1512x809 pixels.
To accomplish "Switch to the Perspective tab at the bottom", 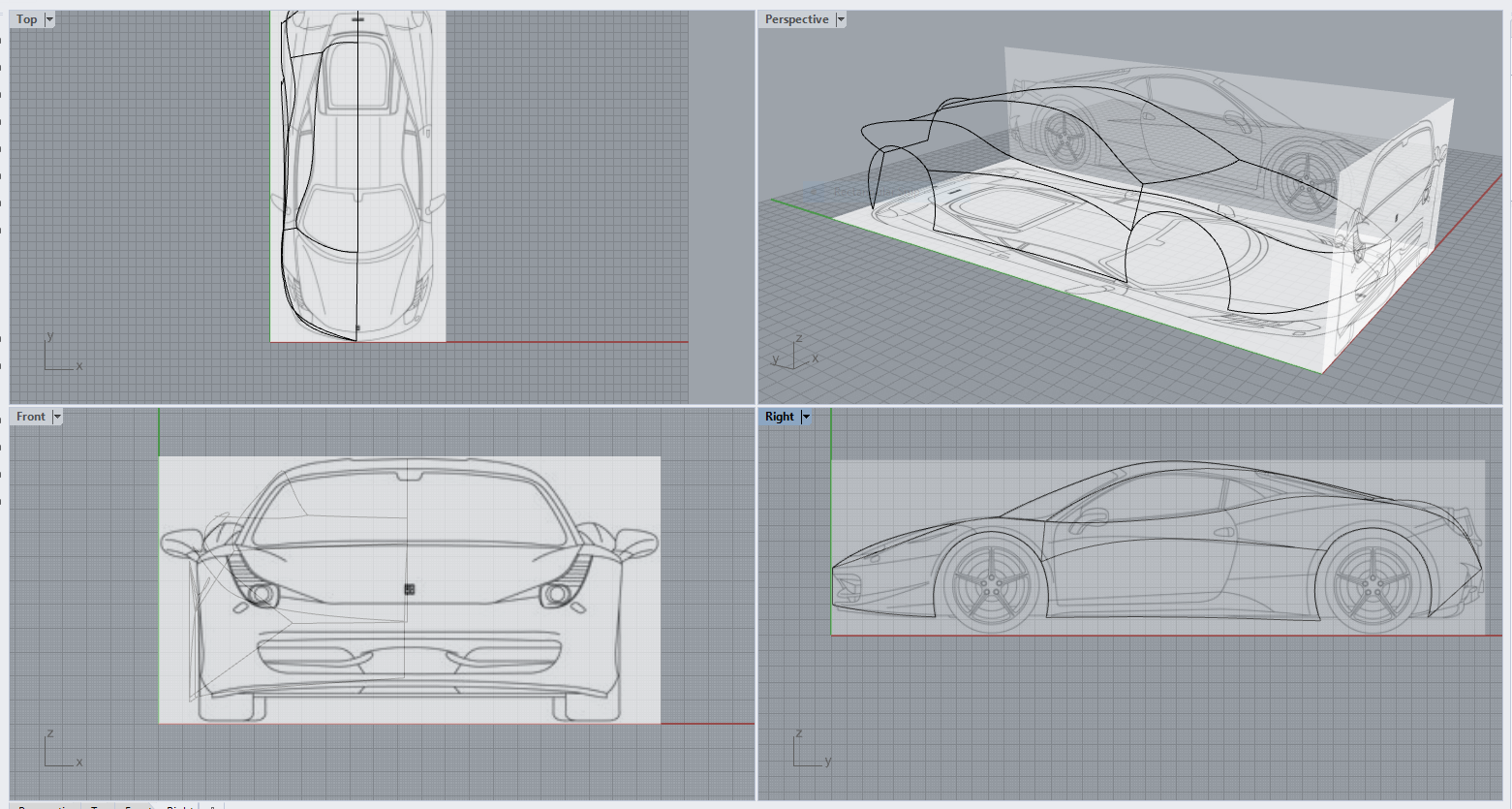I will coord(44,806).
